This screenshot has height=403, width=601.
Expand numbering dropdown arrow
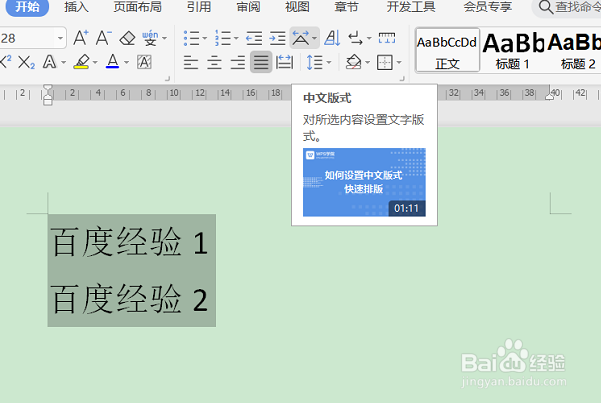point(236,38)
